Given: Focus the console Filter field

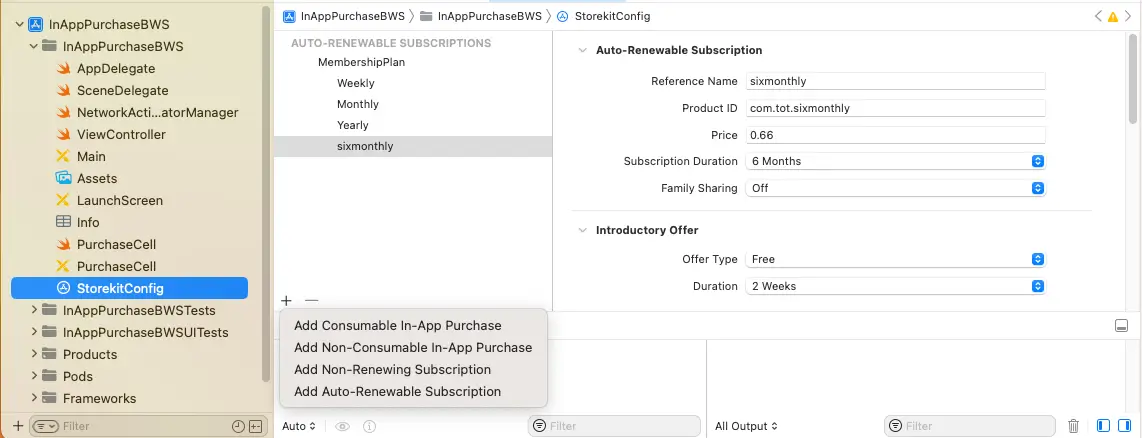Looking at the screenshot, I should click(x=969, y=426).
